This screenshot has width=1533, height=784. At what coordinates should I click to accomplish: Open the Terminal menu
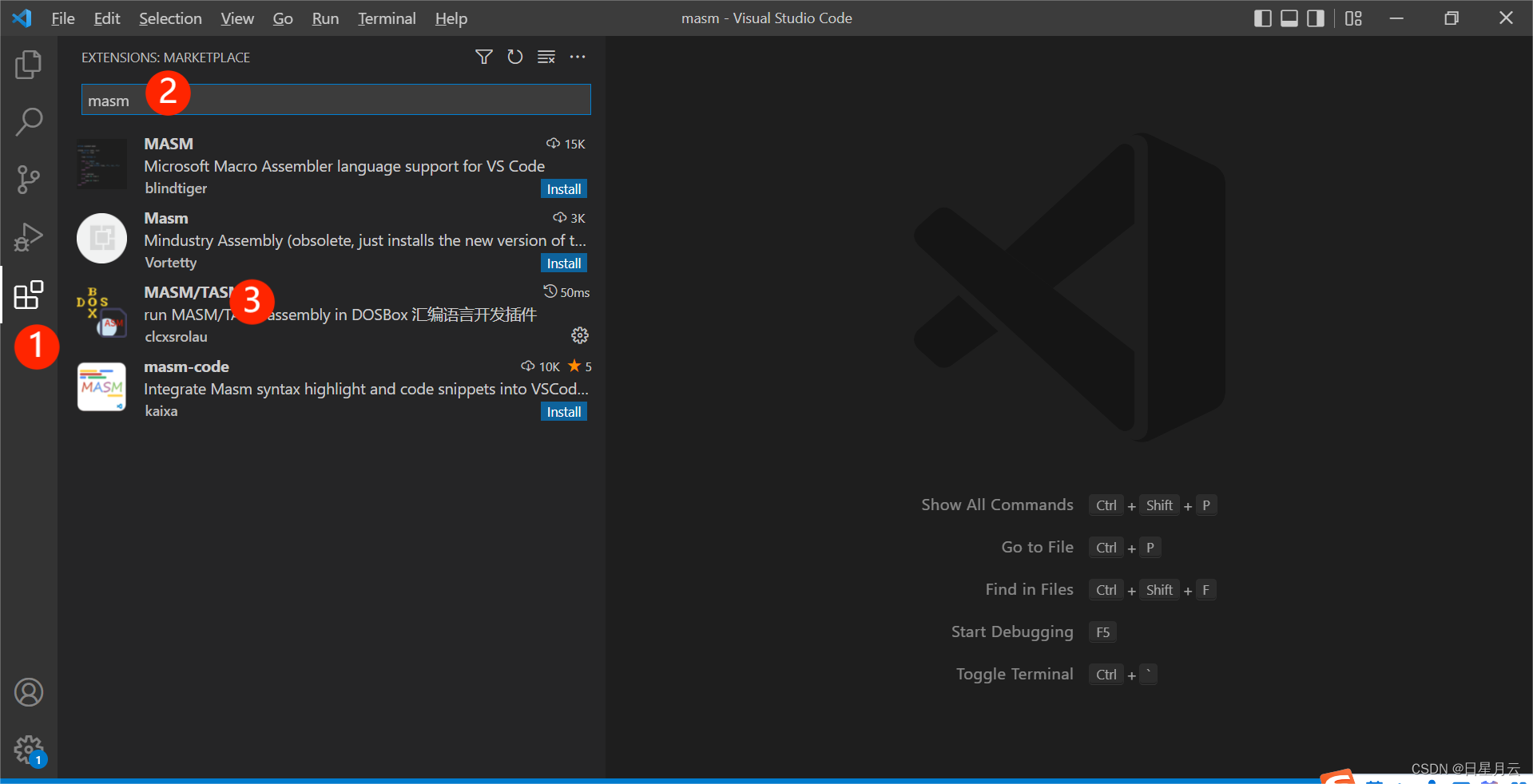pos(387,18)
